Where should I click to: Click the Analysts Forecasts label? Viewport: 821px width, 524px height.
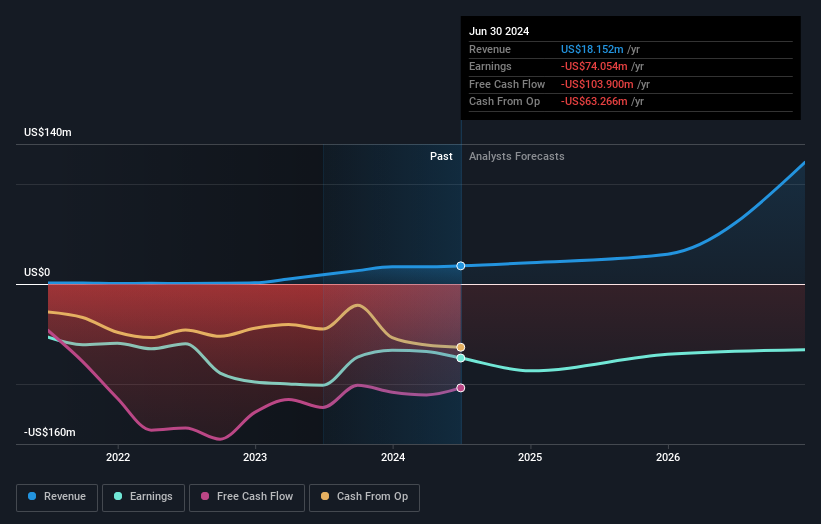pos(517,157)
